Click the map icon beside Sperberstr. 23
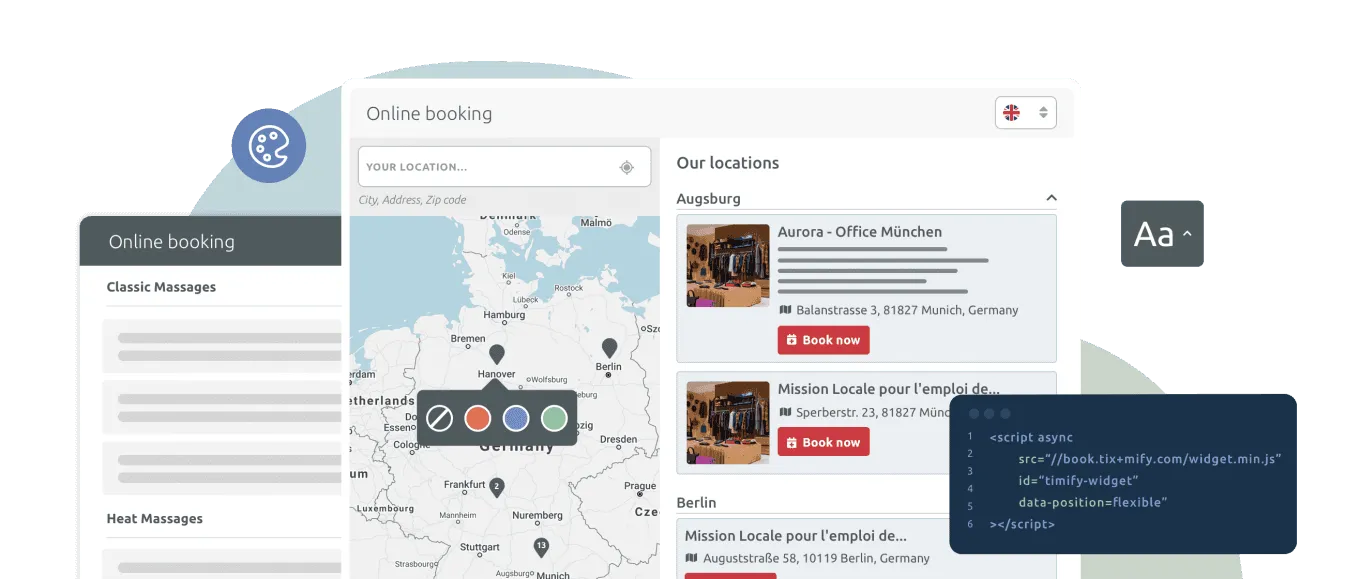This screenshot has width=1360, height=579. coord(785,412)
